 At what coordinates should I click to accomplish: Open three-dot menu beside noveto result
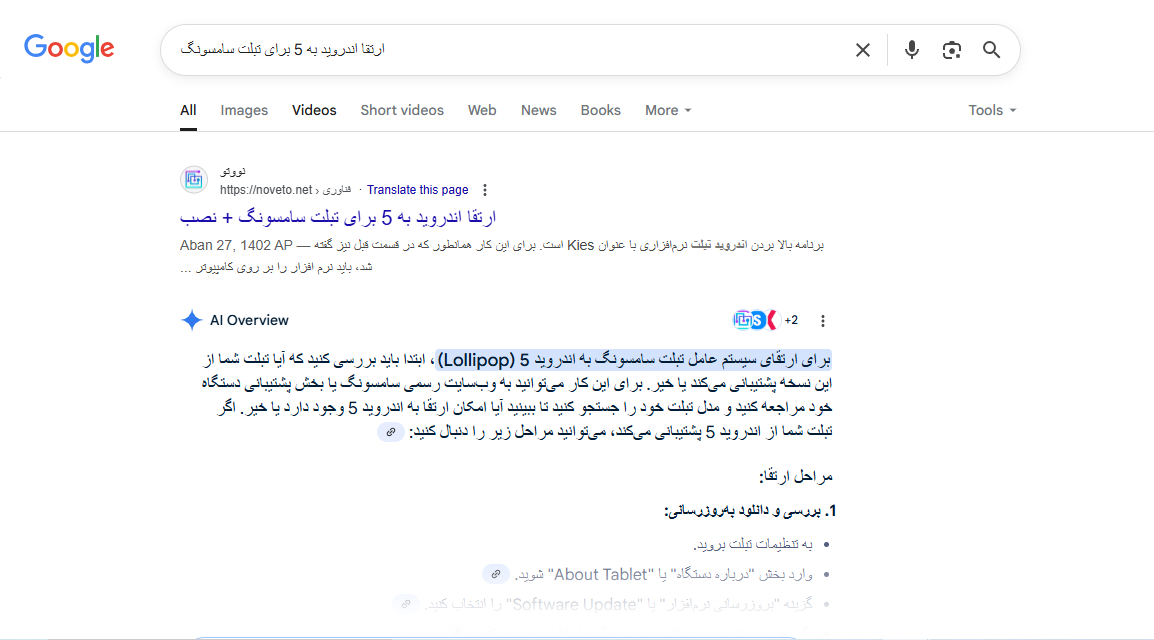click(x=484, y=190)
